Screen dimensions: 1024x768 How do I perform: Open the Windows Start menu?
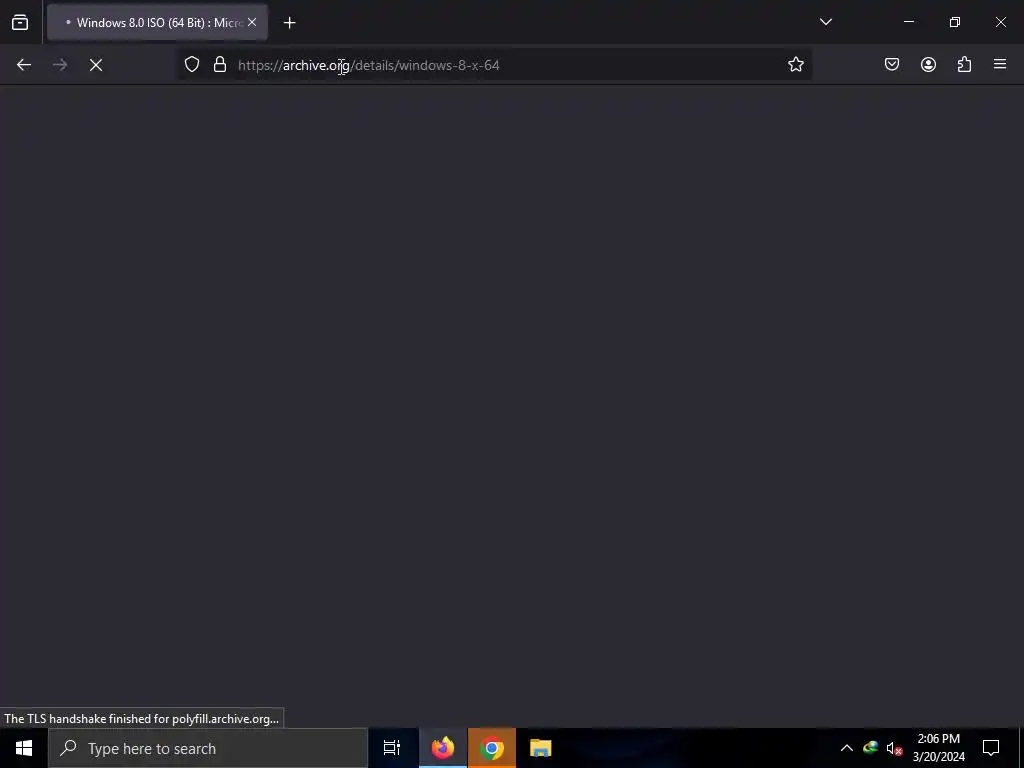(x=24, y=748)
